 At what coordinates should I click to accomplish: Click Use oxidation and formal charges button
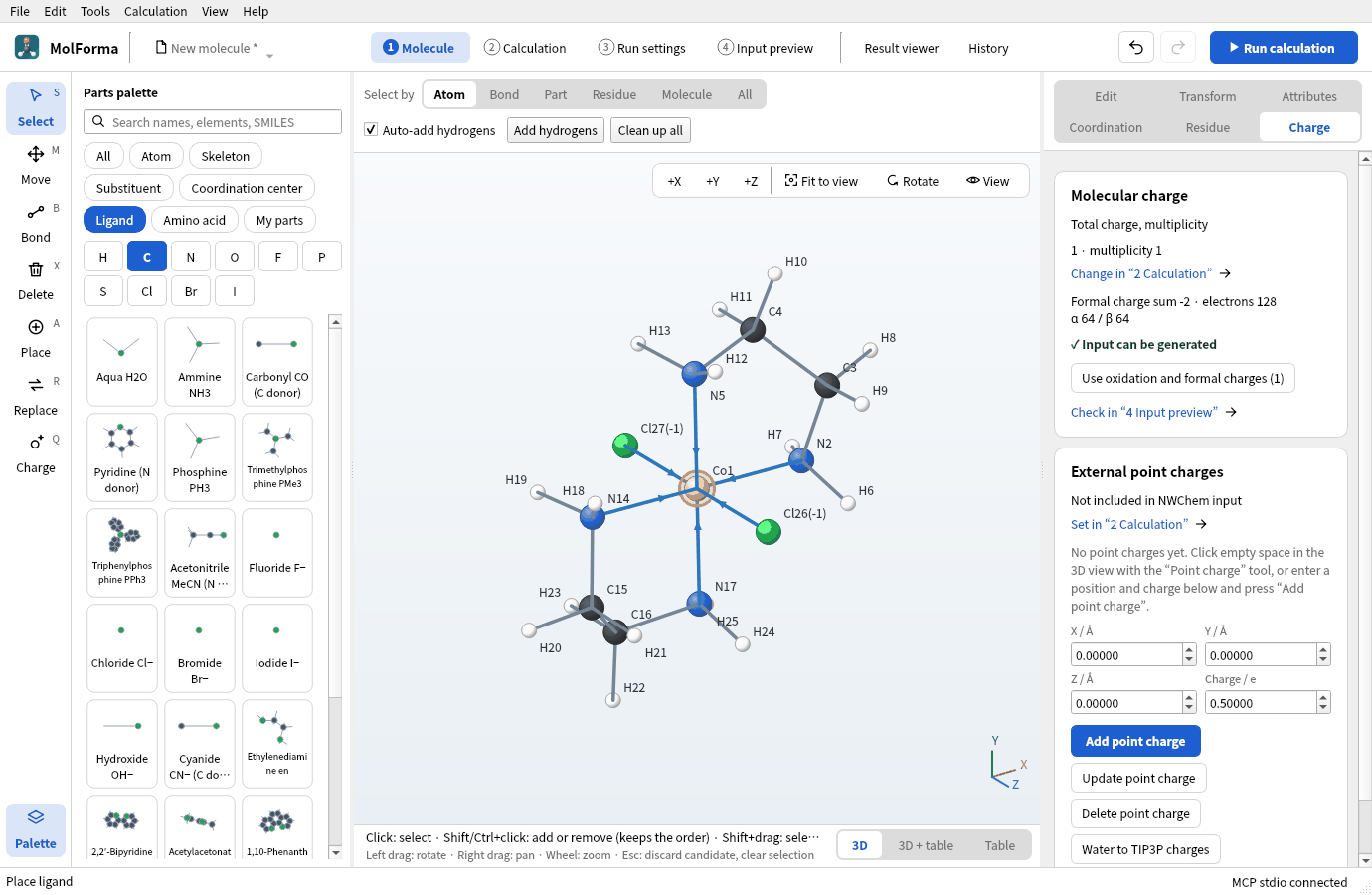[1183, 378]
